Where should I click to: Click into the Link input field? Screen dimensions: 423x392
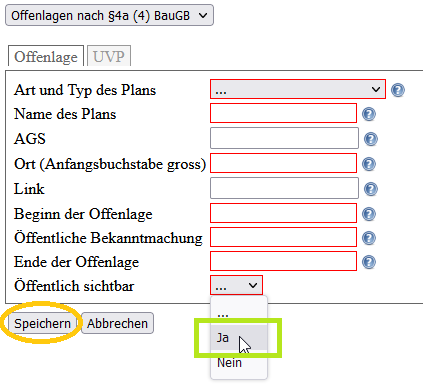tap(284, 188)
